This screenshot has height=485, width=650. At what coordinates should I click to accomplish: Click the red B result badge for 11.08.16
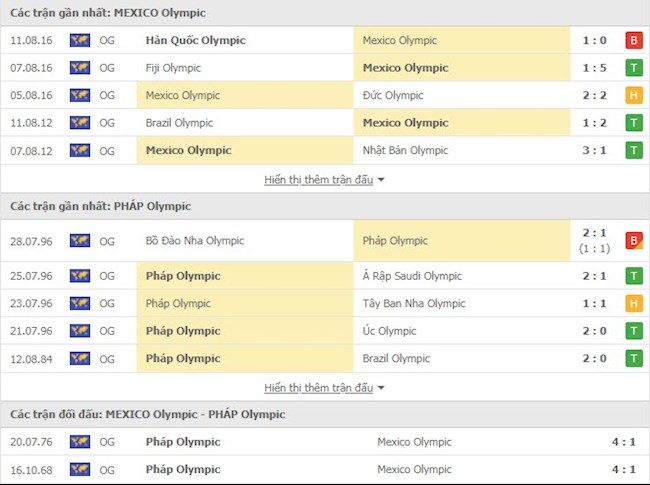[633, 41]
